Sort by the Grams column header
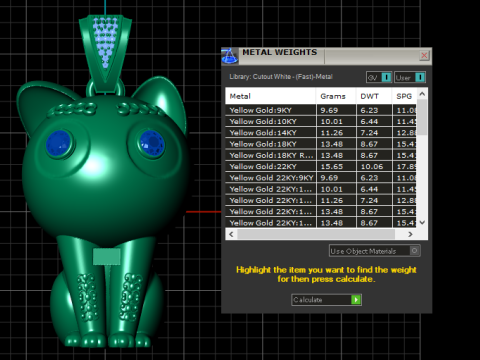Image resolution: width=480 pixels, height=360 pixels. click(336, 96)
